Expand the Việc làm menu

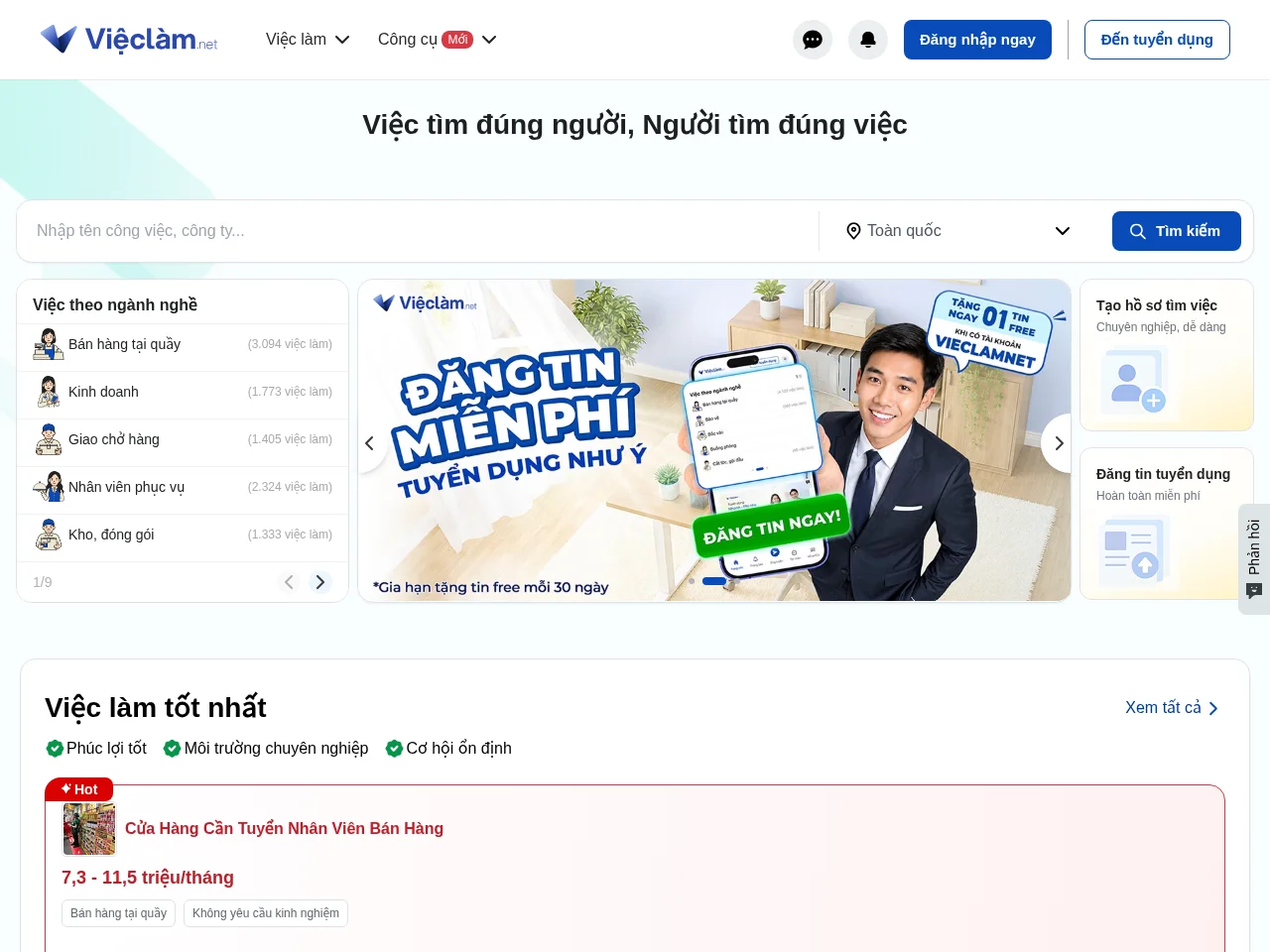click(x=308, y=40)
